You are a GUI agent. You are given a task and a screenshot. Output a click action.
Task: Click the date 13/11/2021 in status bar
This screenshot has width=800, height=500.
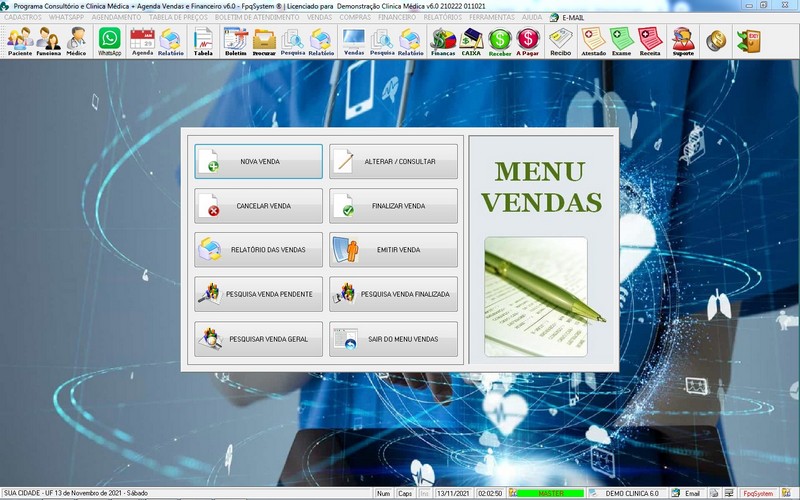453,493
